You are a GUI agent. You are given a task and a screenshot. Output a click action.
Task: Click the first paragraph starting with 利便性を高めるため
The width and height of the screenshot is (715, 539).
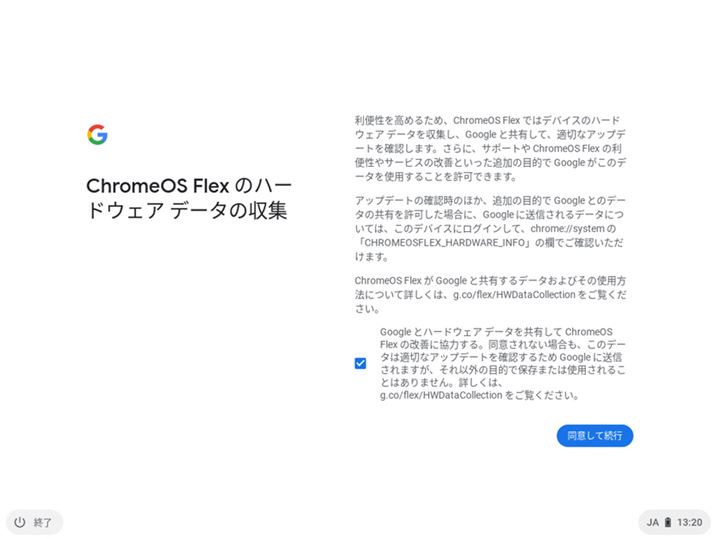click(490, 147)
